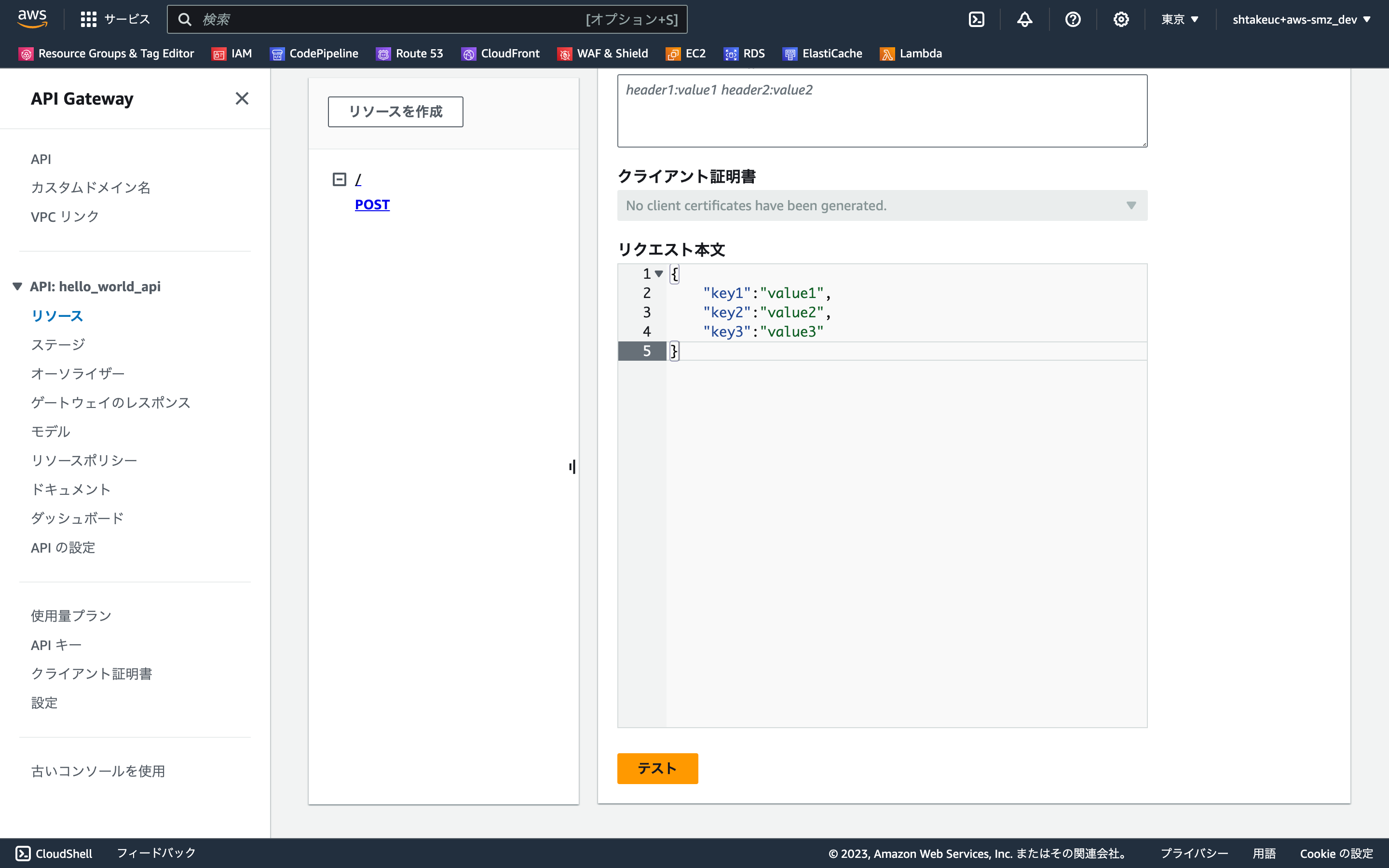Click the search magnifier icon
This screenshot has height=868, width=1389.
coord(184,19)
